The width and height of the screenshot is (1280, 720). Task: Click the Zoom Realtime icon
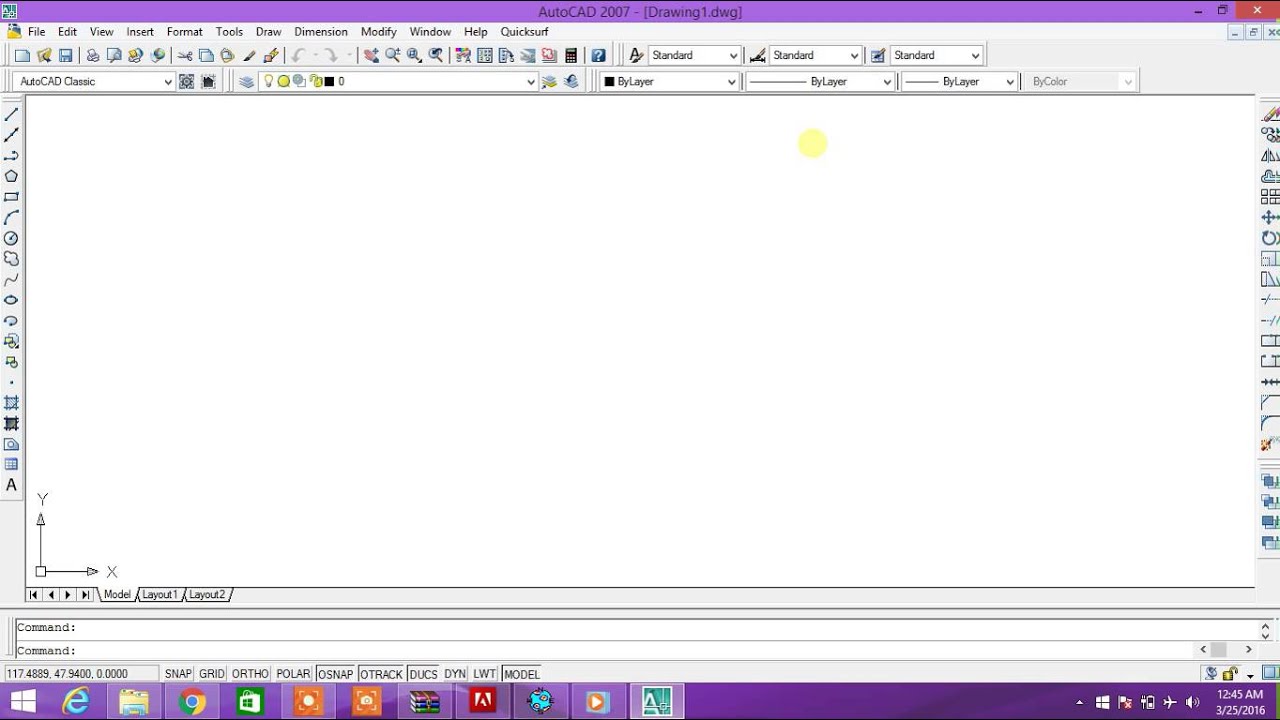tap(393, 55)
